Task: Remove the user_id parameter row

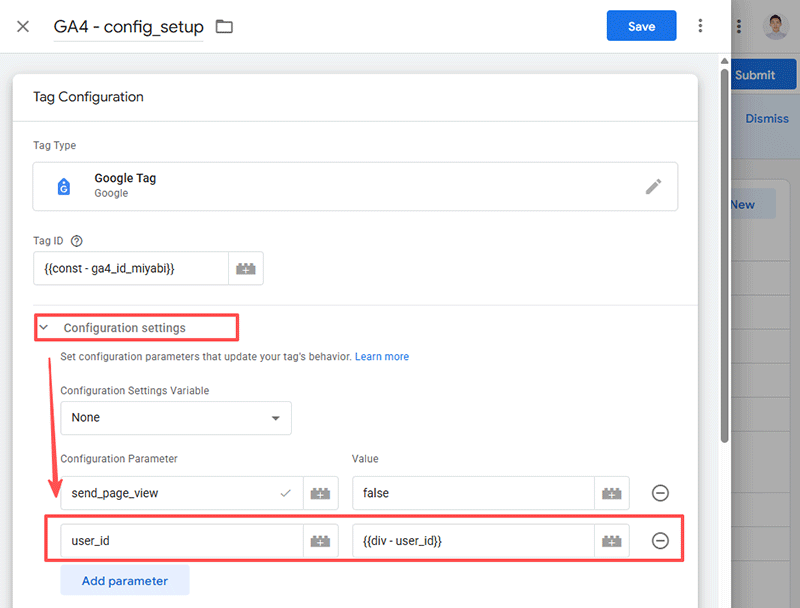Action: tap(660, 541)
